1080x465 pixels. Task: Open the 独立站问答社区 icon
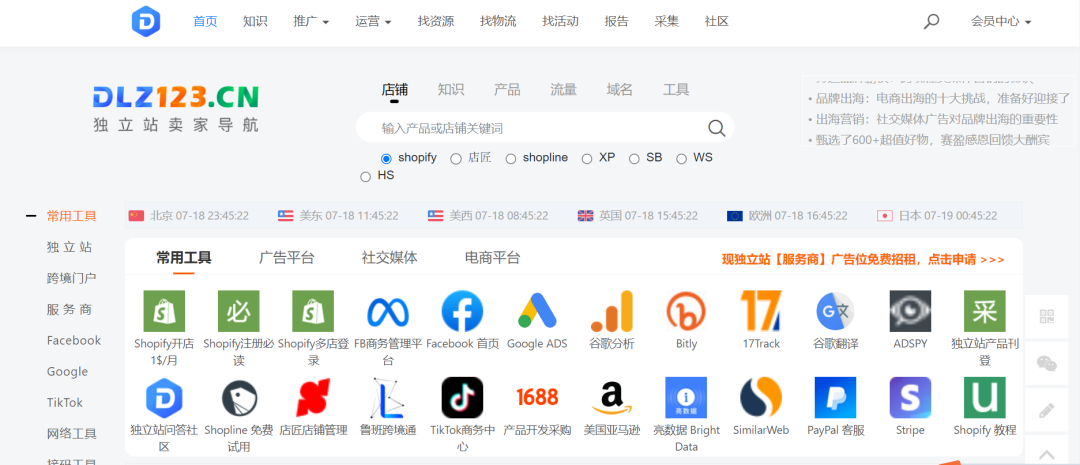tap(164, 397)
